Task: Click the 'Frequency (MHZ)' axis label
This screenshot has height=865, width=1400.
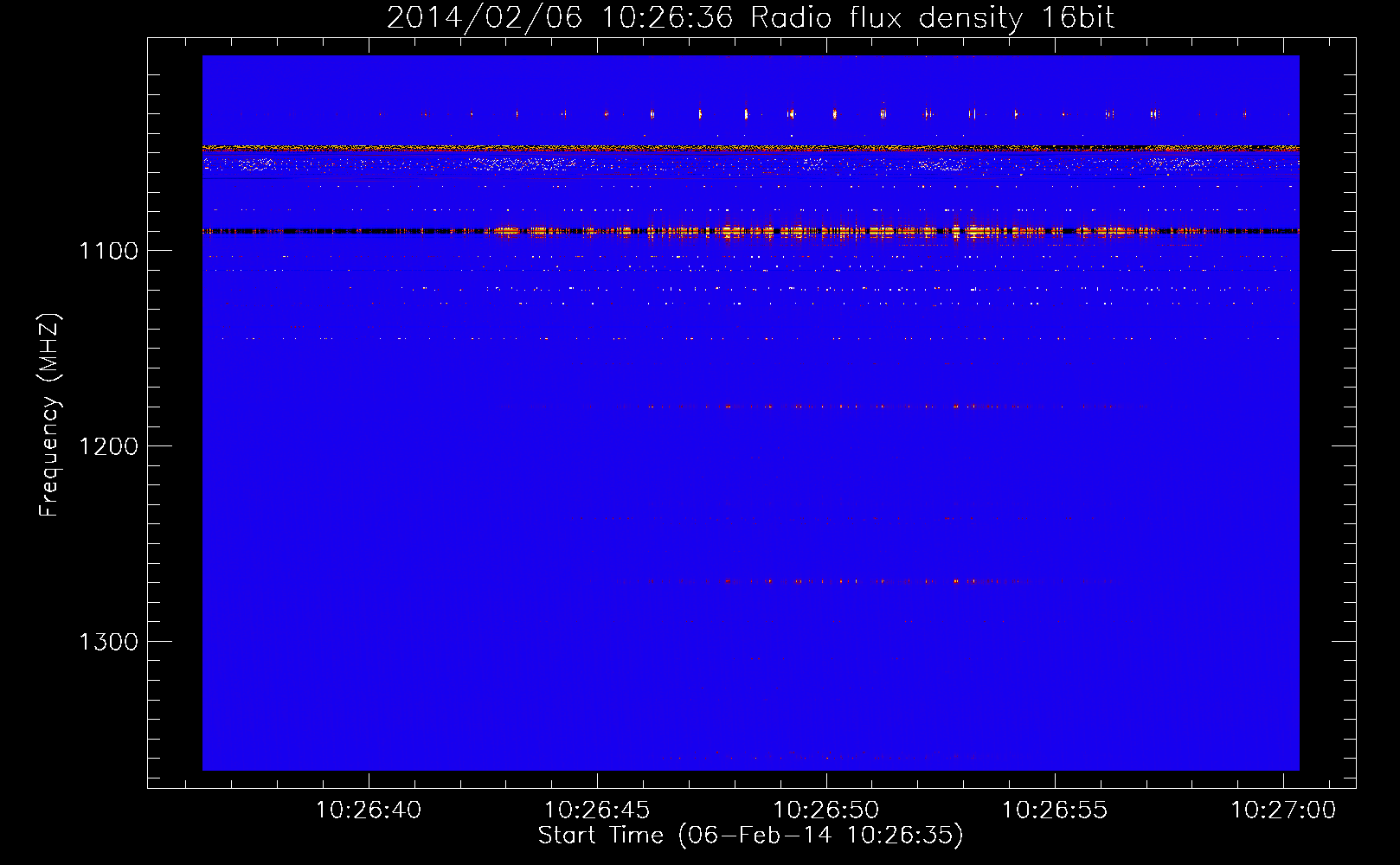Action: click(50, 415)
